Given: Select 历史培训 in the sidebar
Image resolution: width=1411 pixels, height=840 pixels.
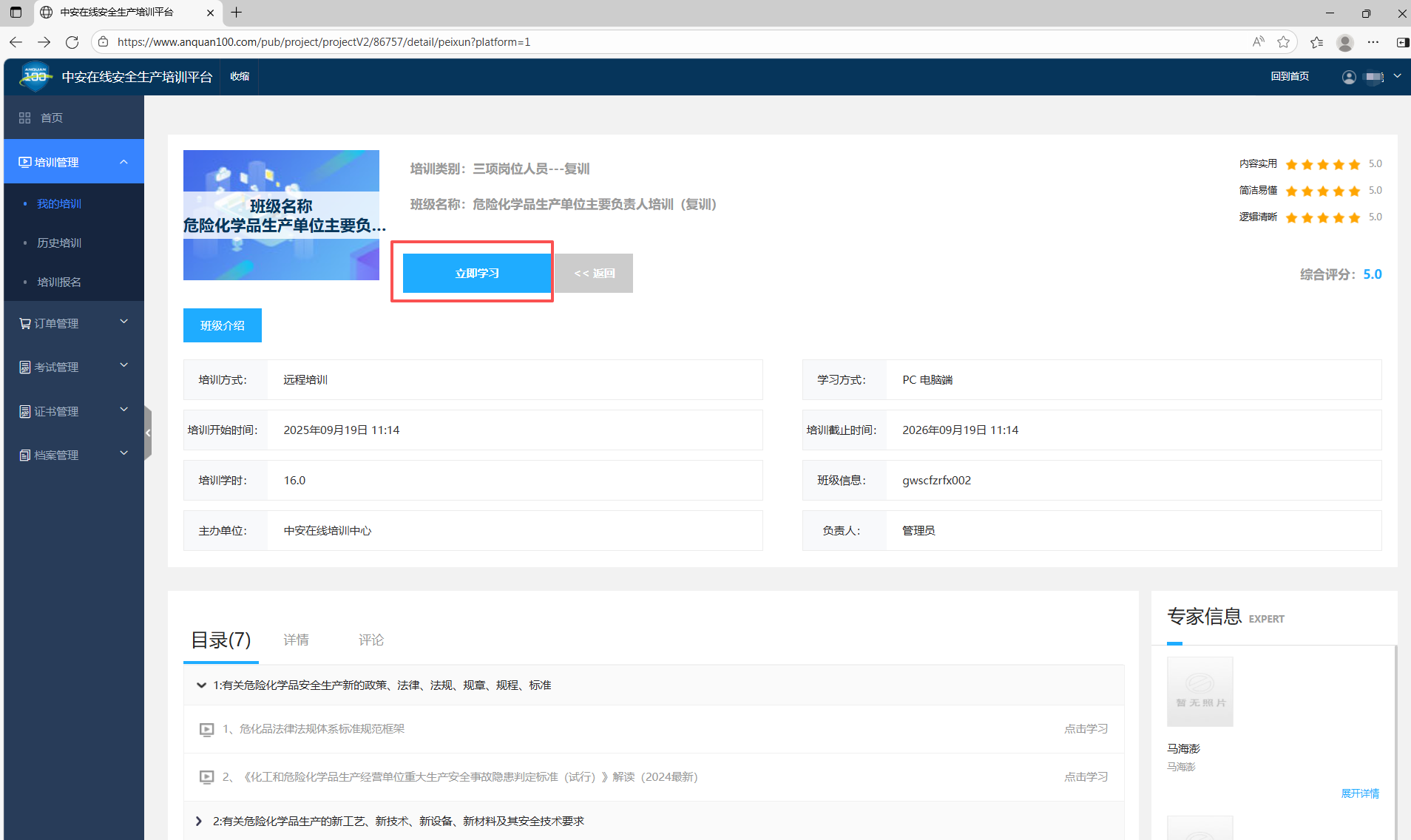Looking at the screenshot, I should coord(59,243).
